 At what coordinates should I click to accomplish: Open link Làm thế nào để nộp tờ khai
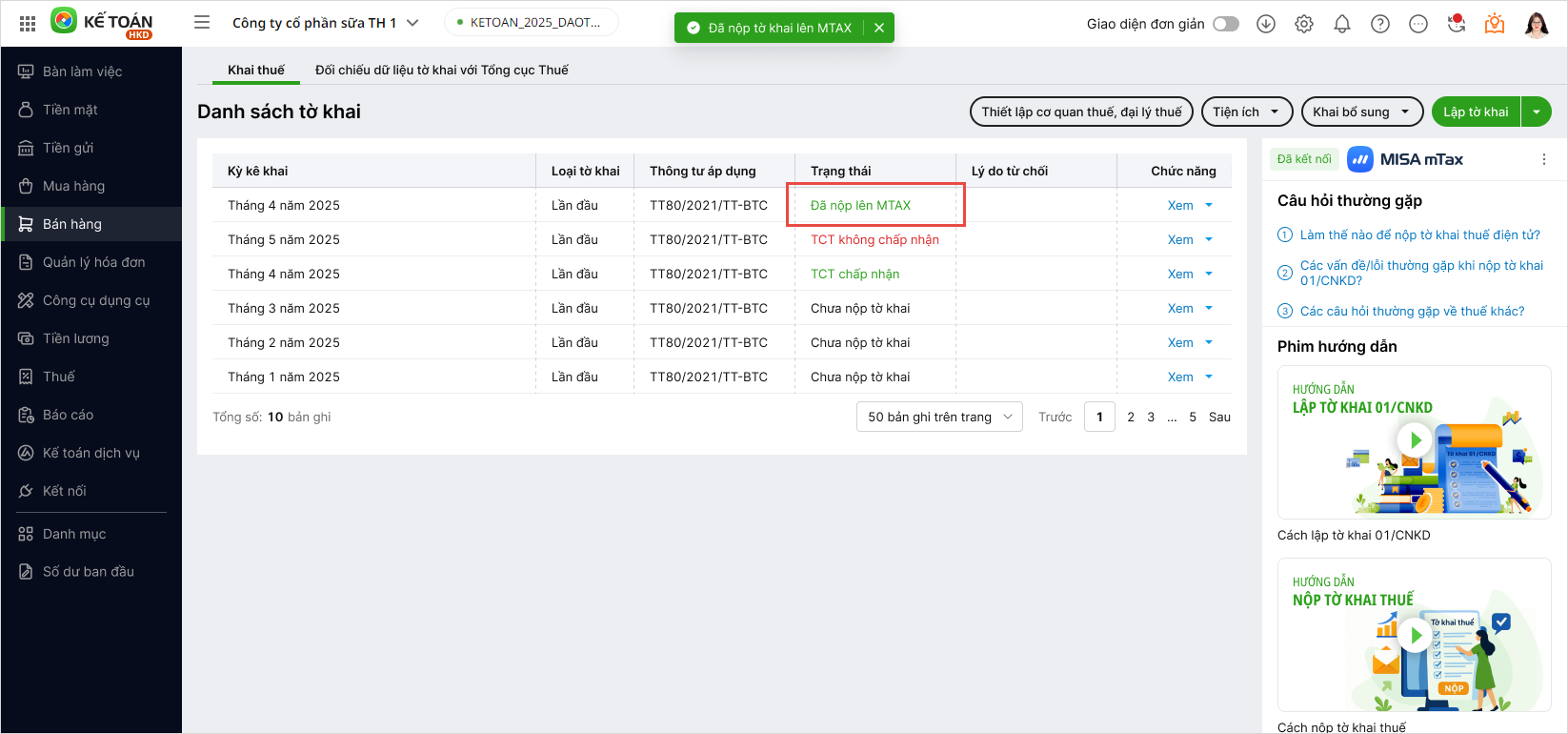coord(1419,234)
